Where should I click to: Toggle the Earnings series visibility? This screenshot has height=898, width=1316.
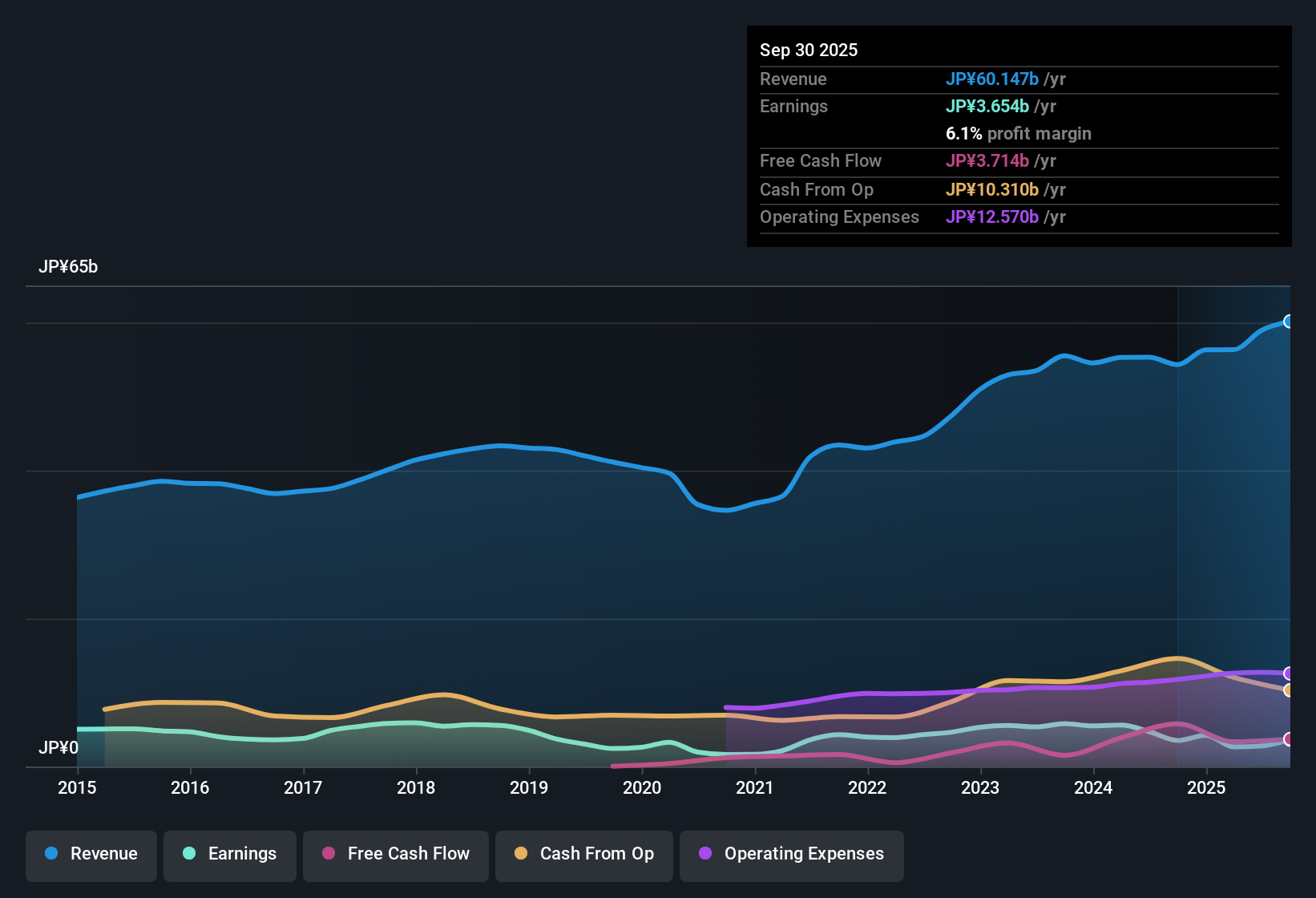229,854
